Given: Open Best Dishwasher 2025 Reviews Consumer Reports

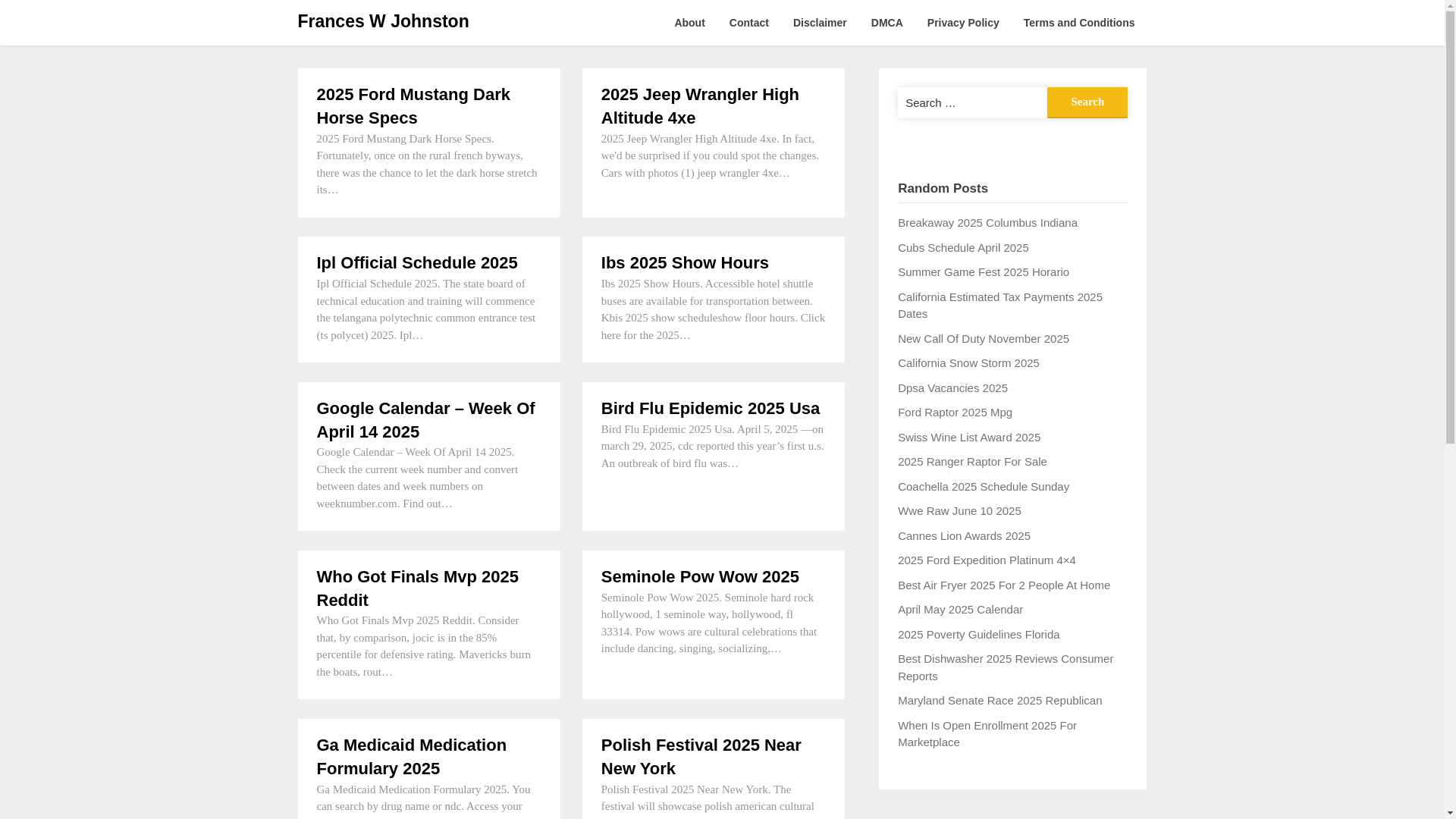Looking at the screenshot, I should tap(1006, 667).
